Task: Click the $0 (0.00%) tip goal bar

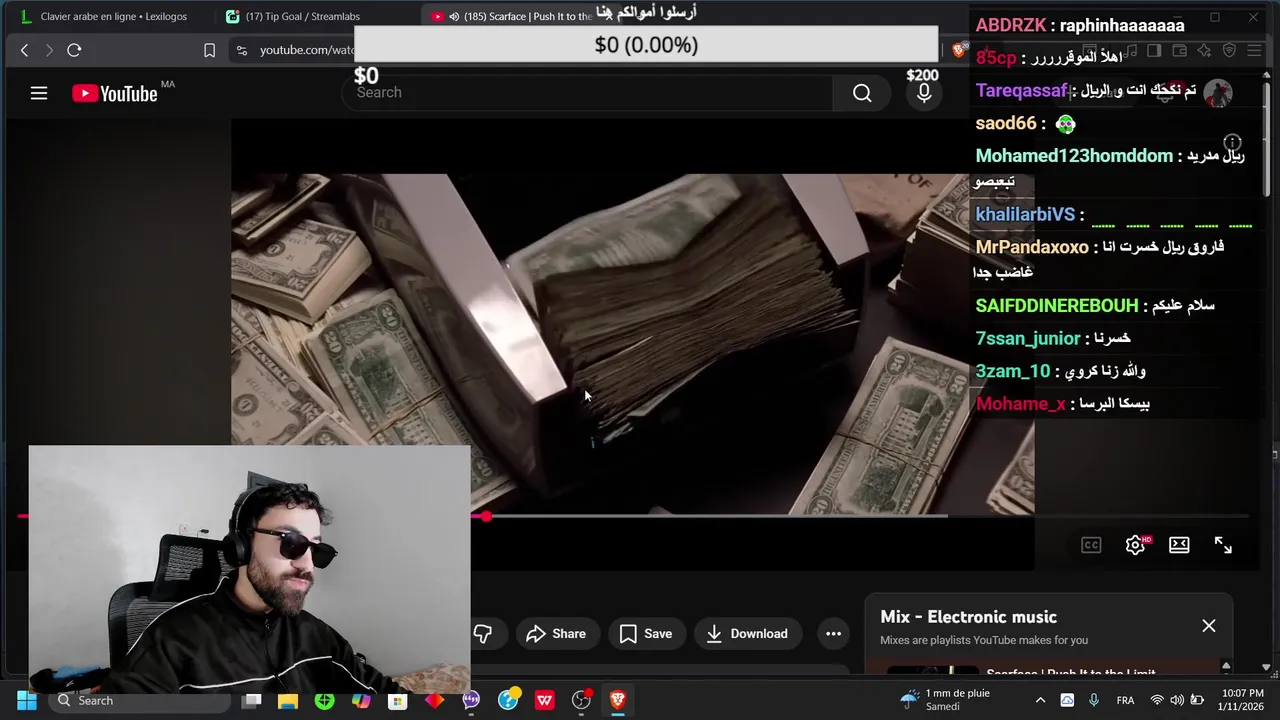Action: [646, 45]
